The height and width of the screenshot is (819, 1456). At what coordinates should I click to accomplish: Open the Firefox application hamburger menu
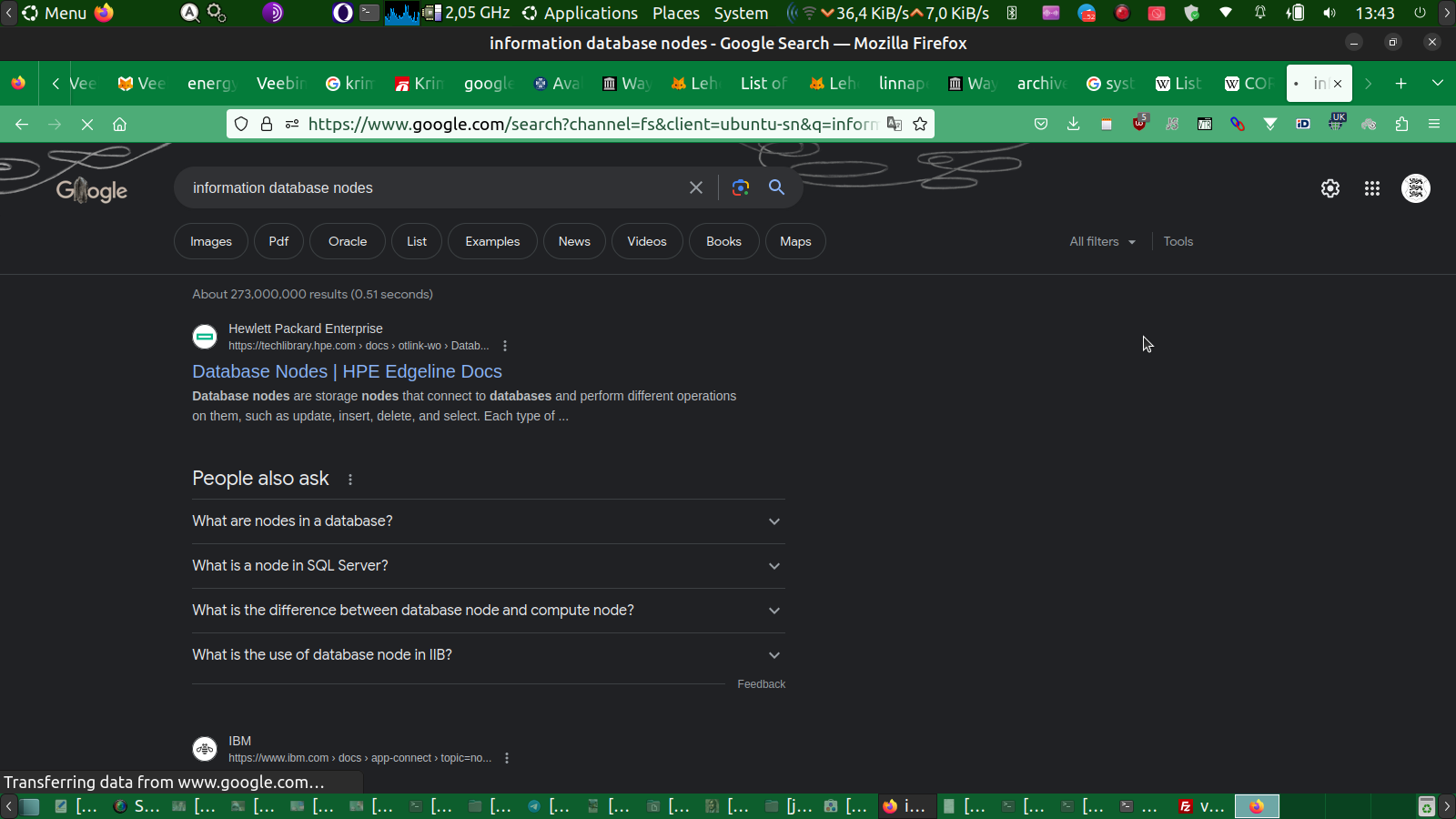[x=1434, y=125]
